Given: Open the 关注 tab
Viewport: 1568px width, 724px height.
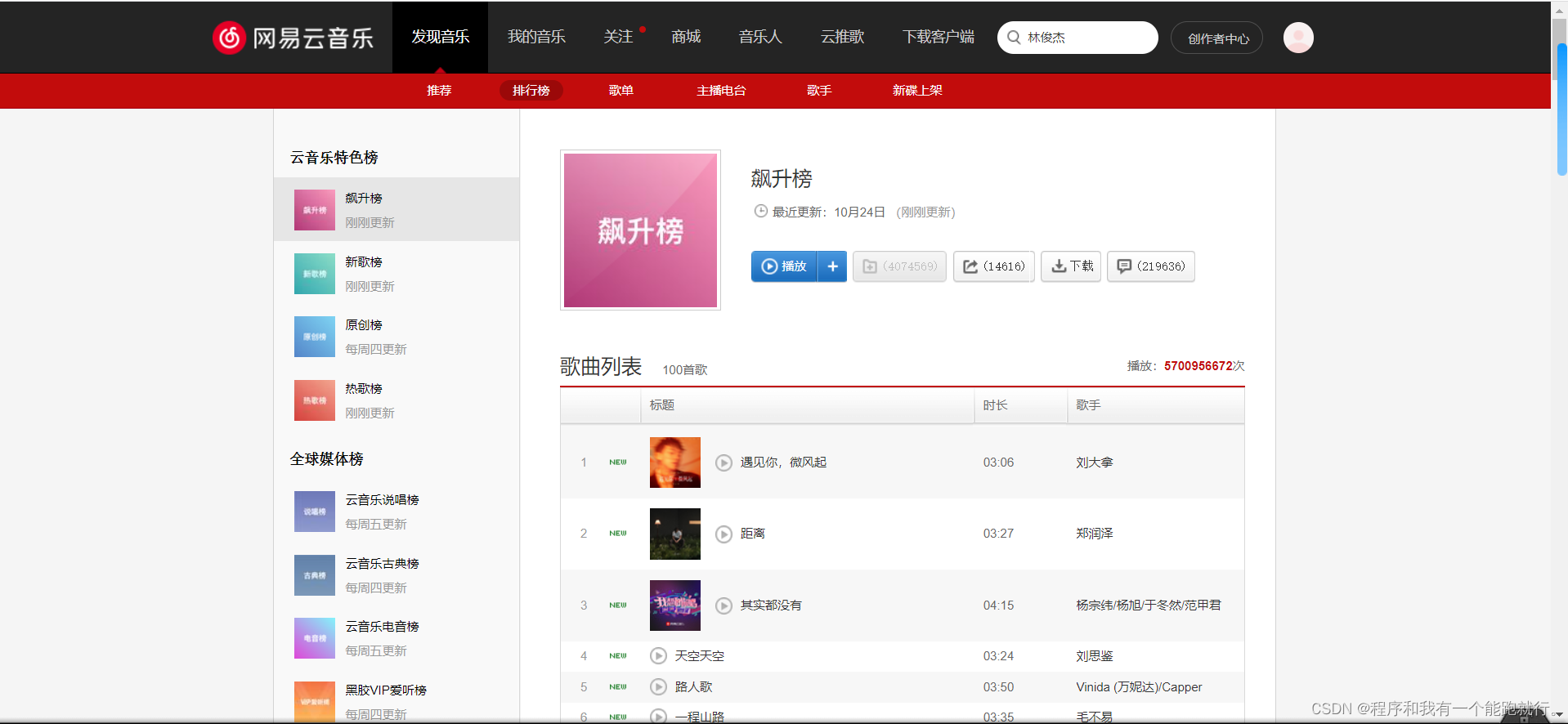Looking at the screenshot, I should [x=618, y=37].
